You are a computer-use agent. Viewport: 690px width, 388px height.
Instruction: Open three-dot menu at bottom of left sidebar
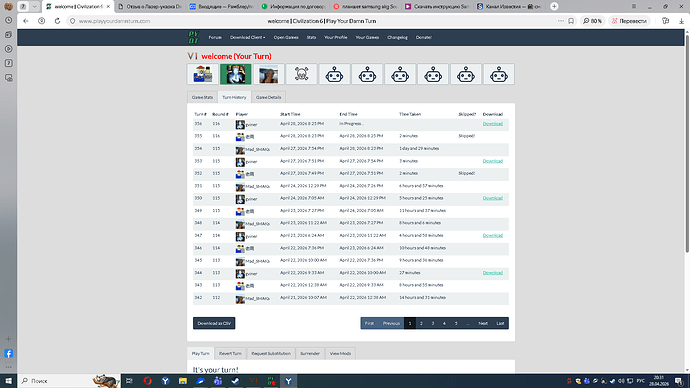point(8,367)
